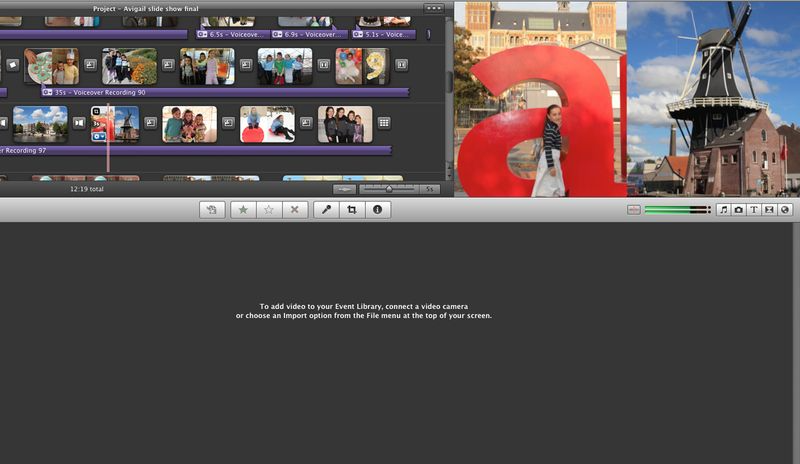The width and height of the screenshot is (800, 464).
Task: Reject selection with the X button
Action: [x=294, y=210]
